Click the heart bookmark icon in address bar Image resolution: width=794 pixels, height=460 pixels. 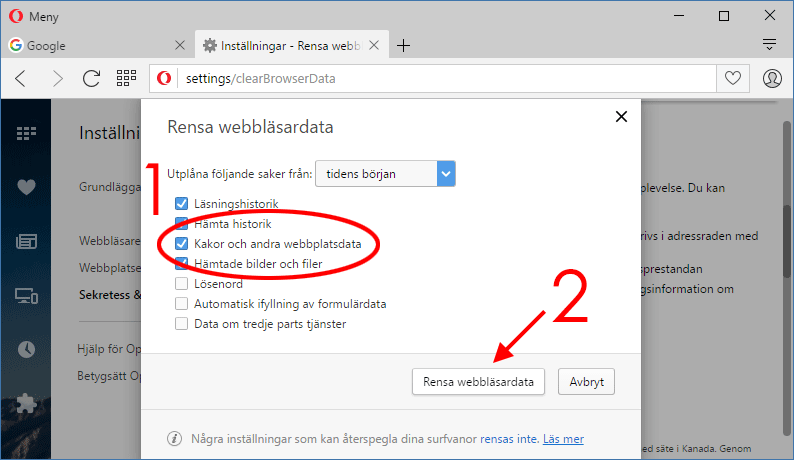click(x=732, y=78)
